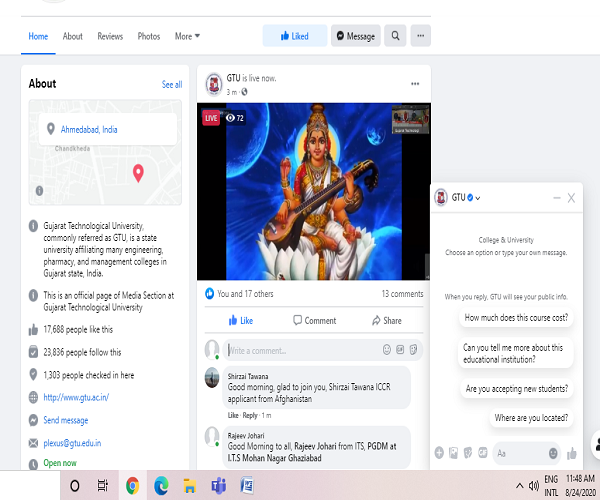Viewport: 600px width, 500px height.
Task: Click the See all link in About
Action: coord(172,85)
